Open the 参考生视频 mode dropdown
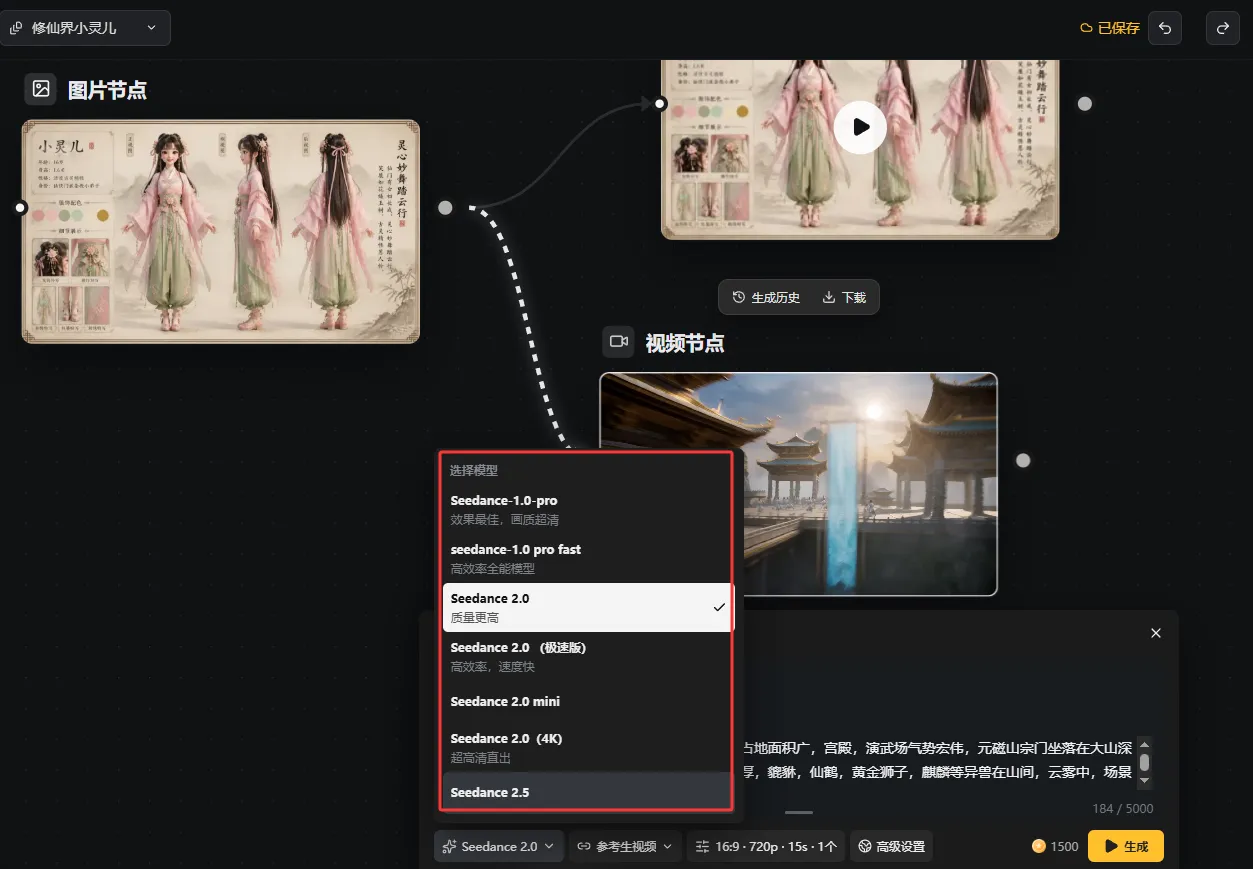 626,846
